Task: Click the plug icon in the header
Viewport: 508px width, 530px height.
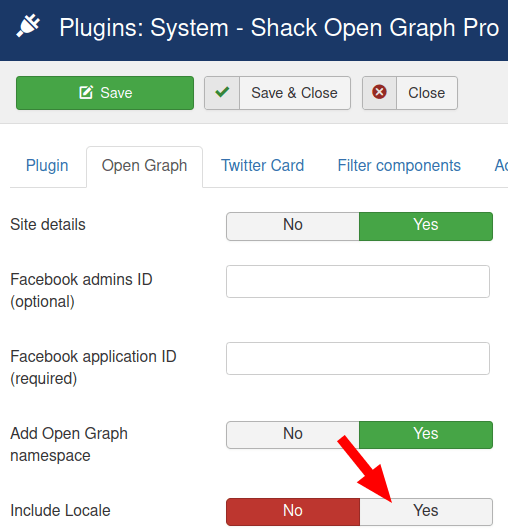Action: [28, 26]
